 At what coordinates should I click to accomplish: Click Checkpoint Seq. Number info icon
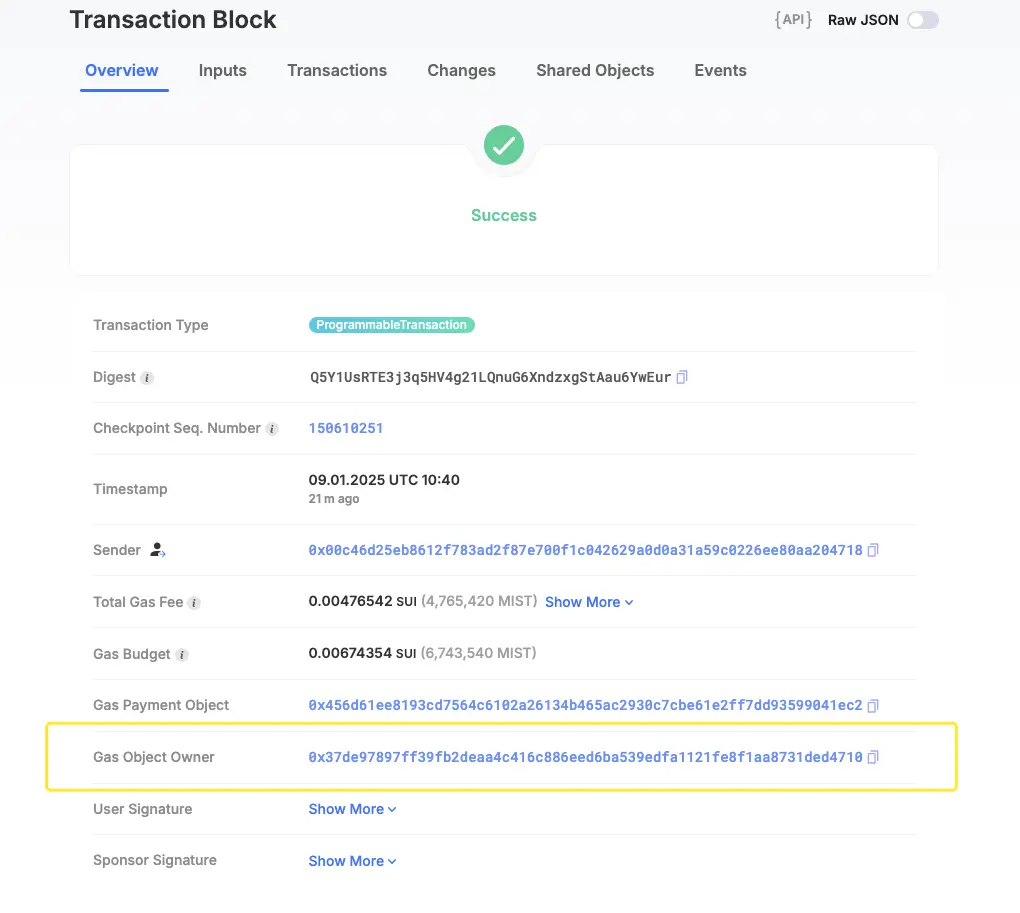click(x=272, y=429)
